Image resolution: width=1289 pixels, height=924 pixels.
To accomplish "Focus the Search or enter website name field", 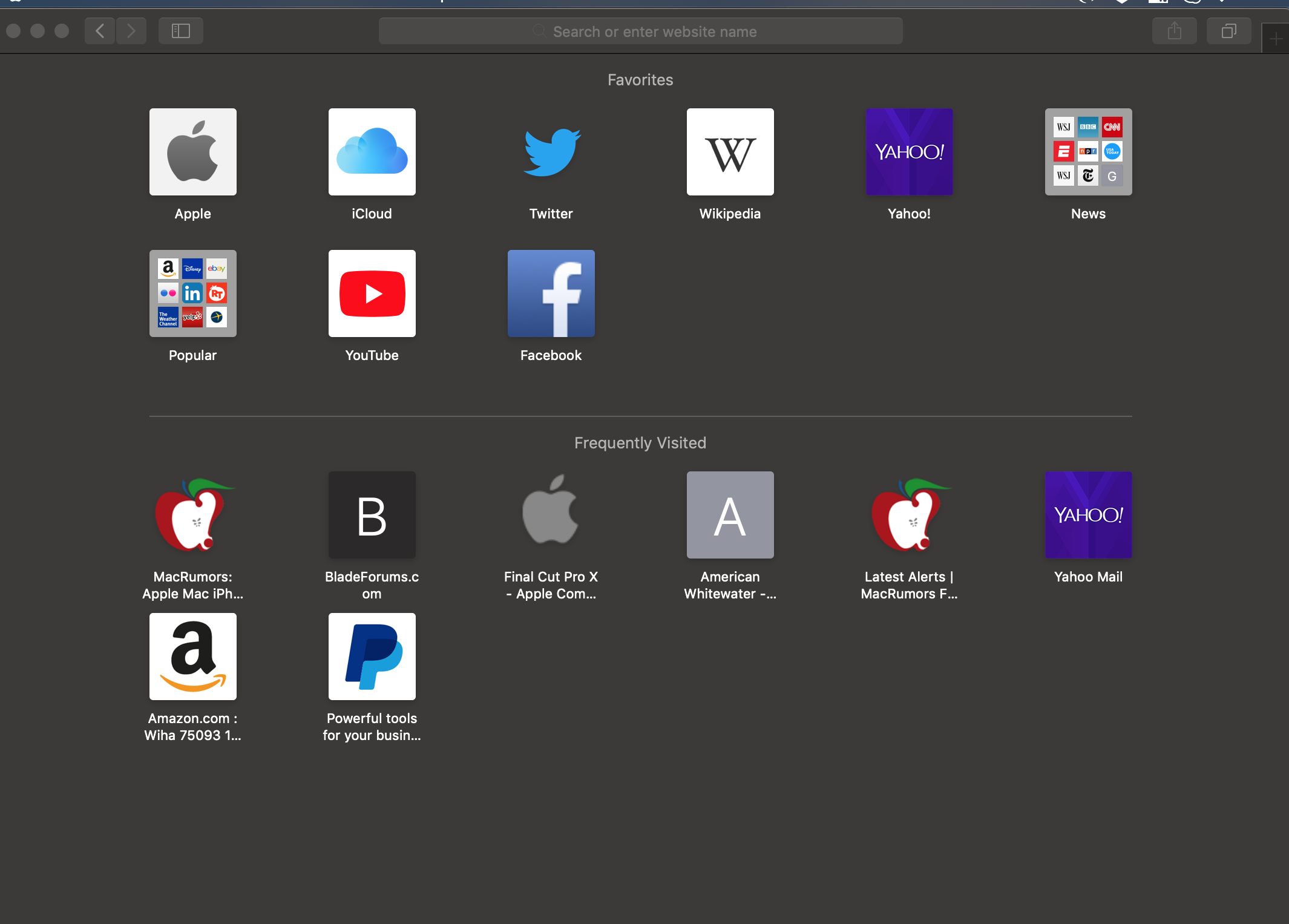I will pyautogui.click(x=640, y=31).
